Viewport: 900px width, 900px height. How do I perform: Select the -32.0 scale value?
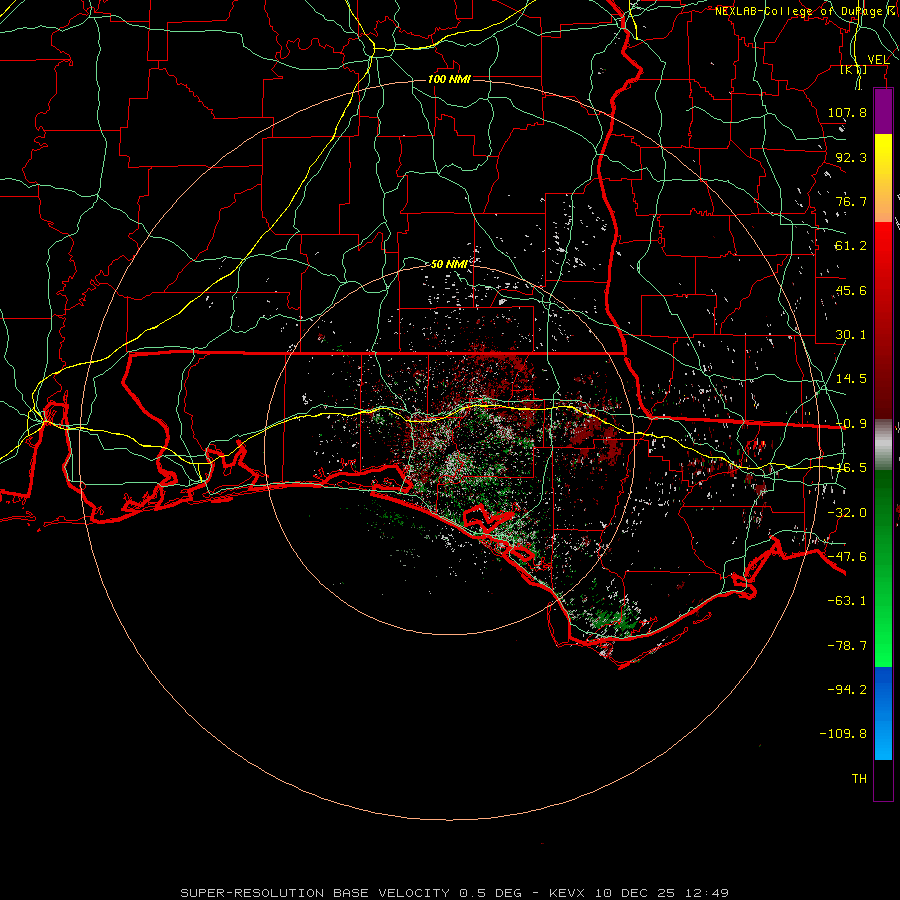point(847,513)
